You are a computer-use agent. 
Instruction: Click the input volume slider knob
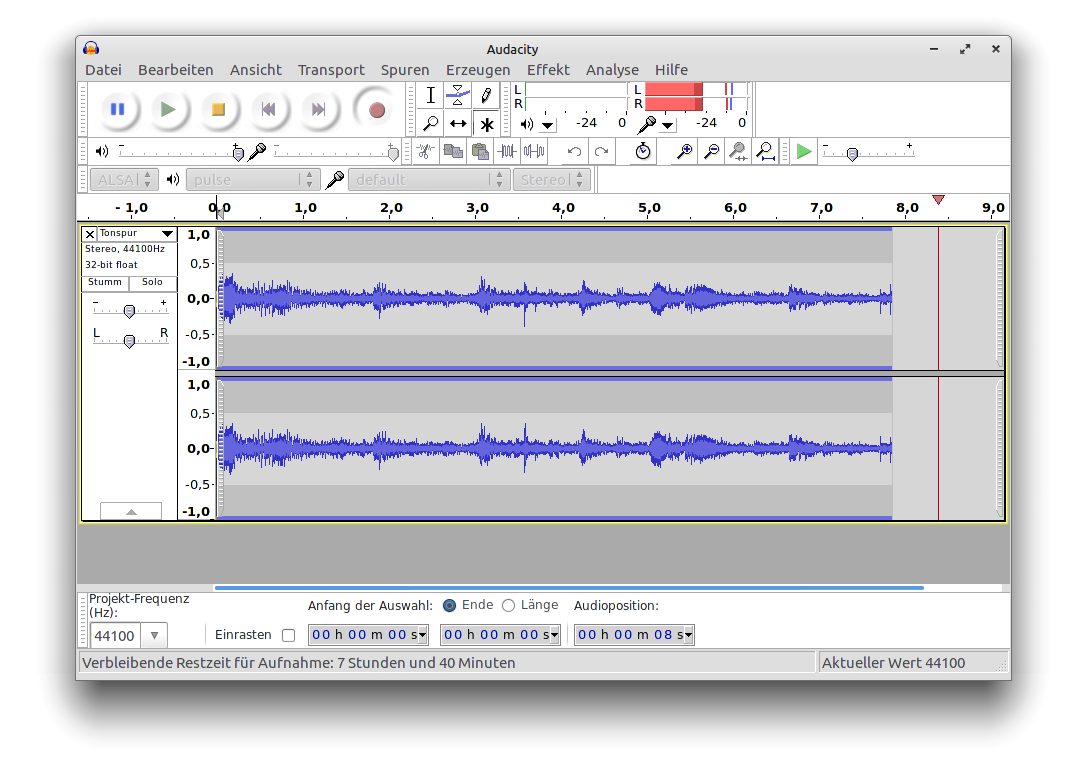point(393,153)
